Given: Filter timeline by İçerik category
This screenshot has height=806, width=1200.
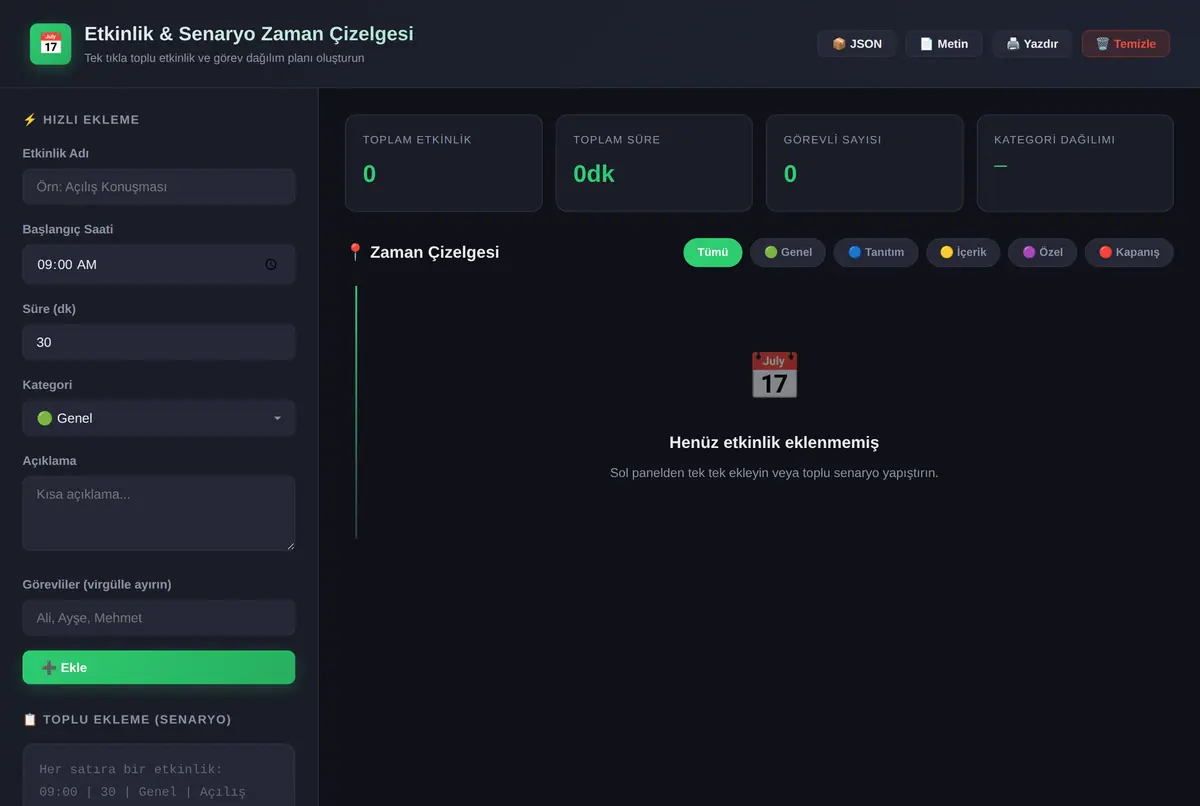Looking at the screenshot, I should [963, 252].
